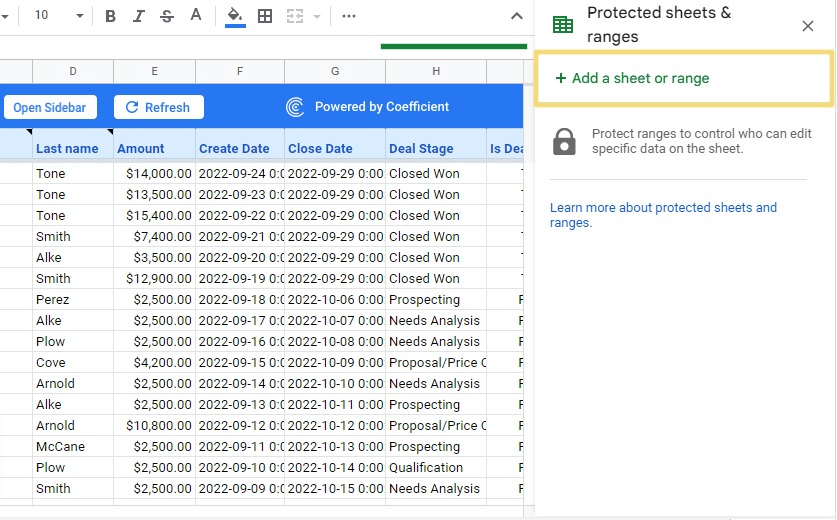This screenshot has width=837, height=520.
Task: Expand the font size 10 dropdown
Action: [x=79, y=16]
